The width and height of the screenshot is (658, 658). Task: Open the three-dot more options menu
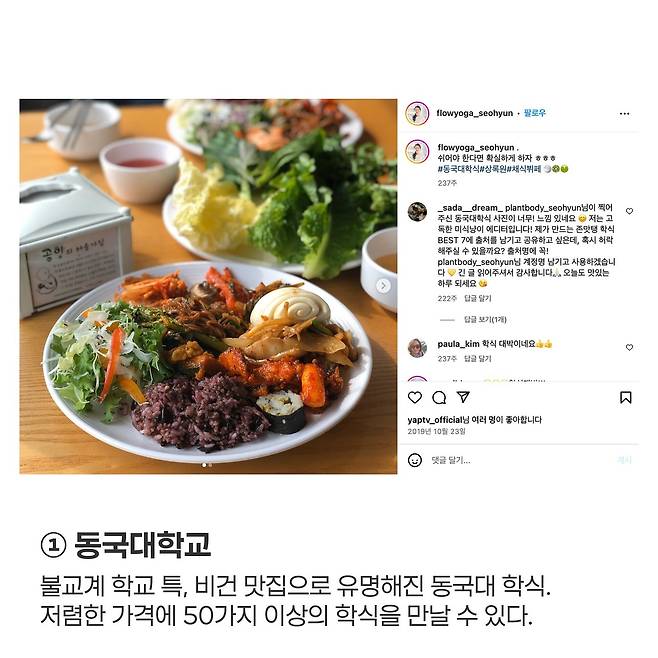click(x=624, y=114)
